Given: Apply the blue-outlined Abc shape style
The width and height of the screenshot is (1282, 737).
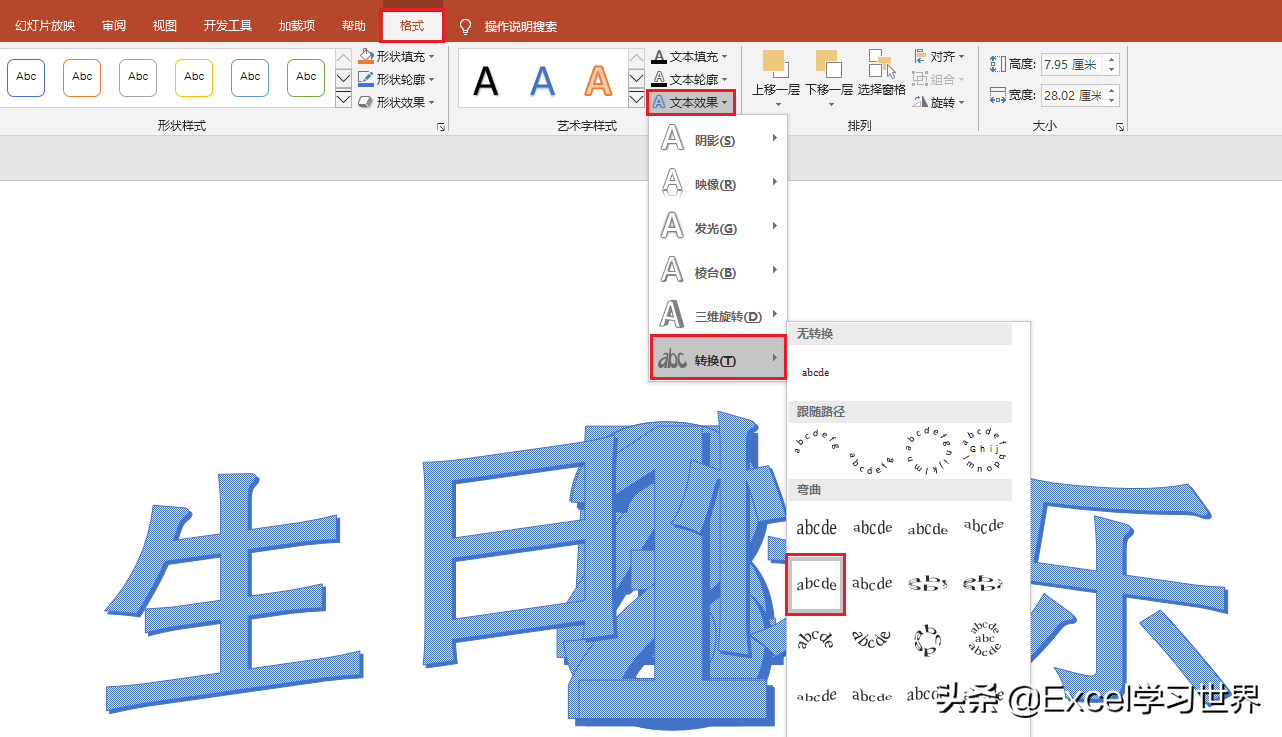Looking at the screenshot, I should click(26, 77).
